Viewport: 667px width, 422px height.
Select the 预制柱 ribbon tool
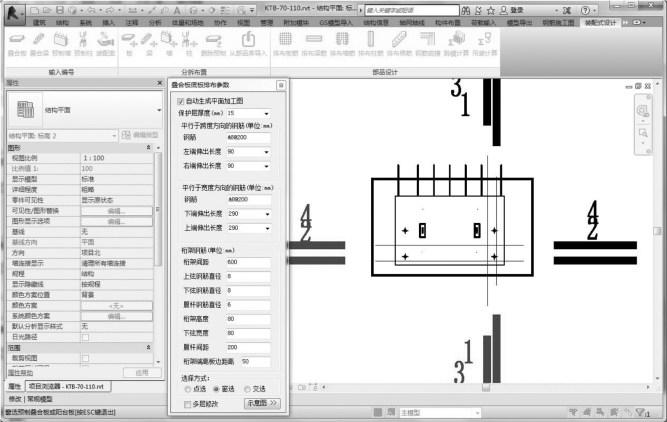(83, 45)
